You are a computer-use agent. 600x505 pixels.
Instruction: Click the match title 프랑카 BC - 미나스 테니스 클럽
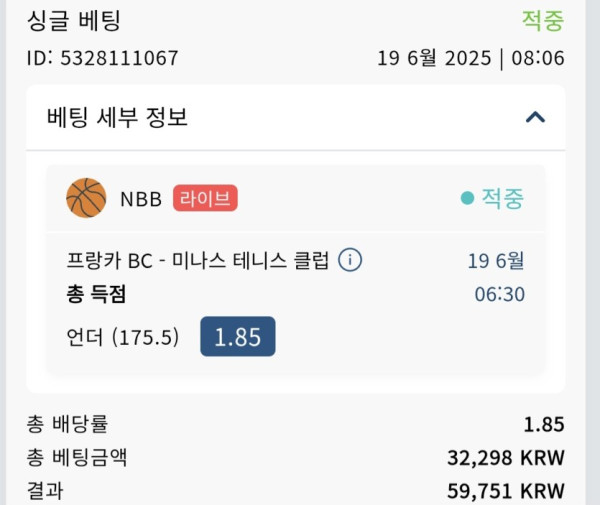tap(197, 261)
